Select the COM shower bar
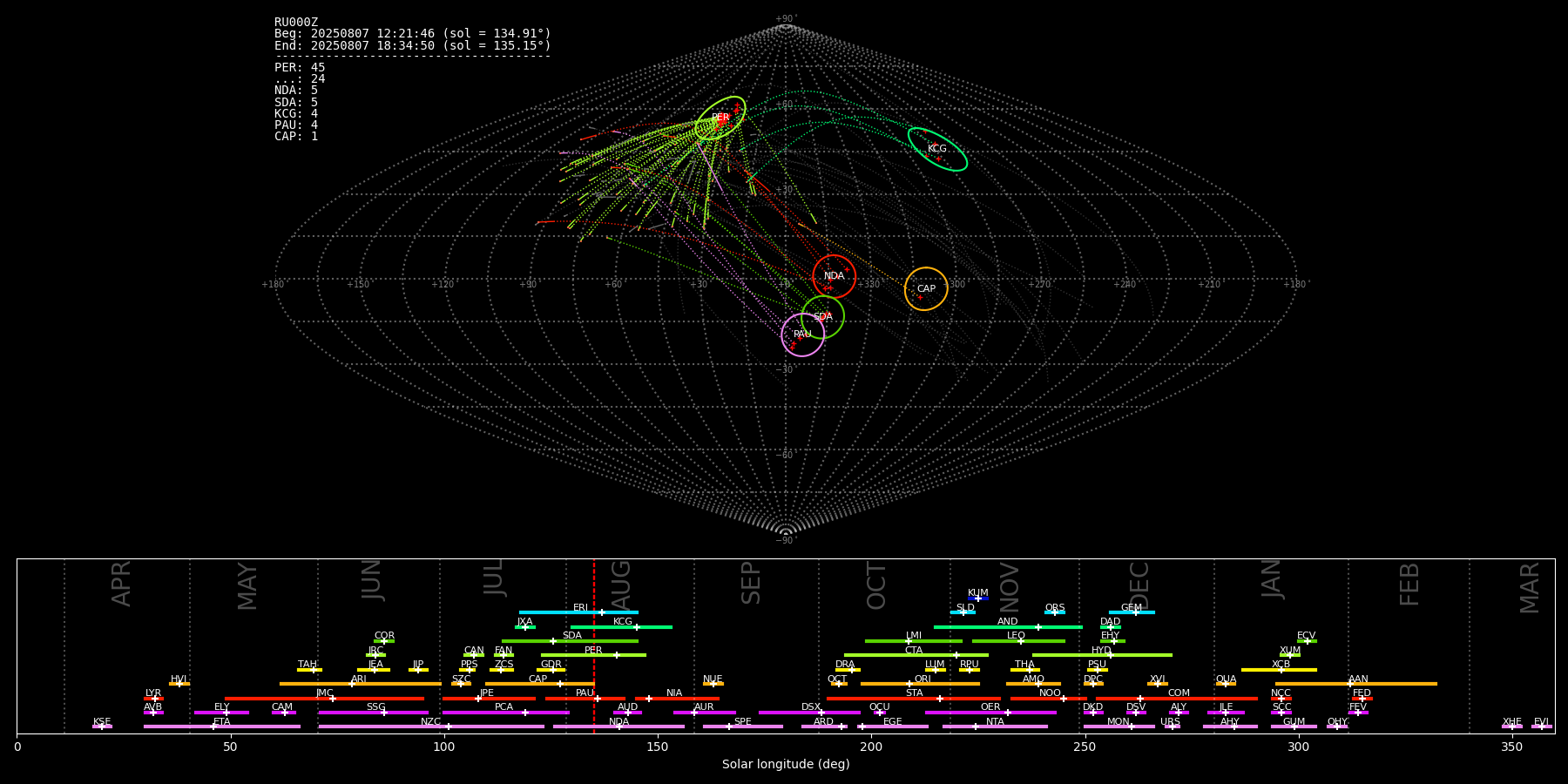The image size is (1568, 784). [x=1178, y=698]
